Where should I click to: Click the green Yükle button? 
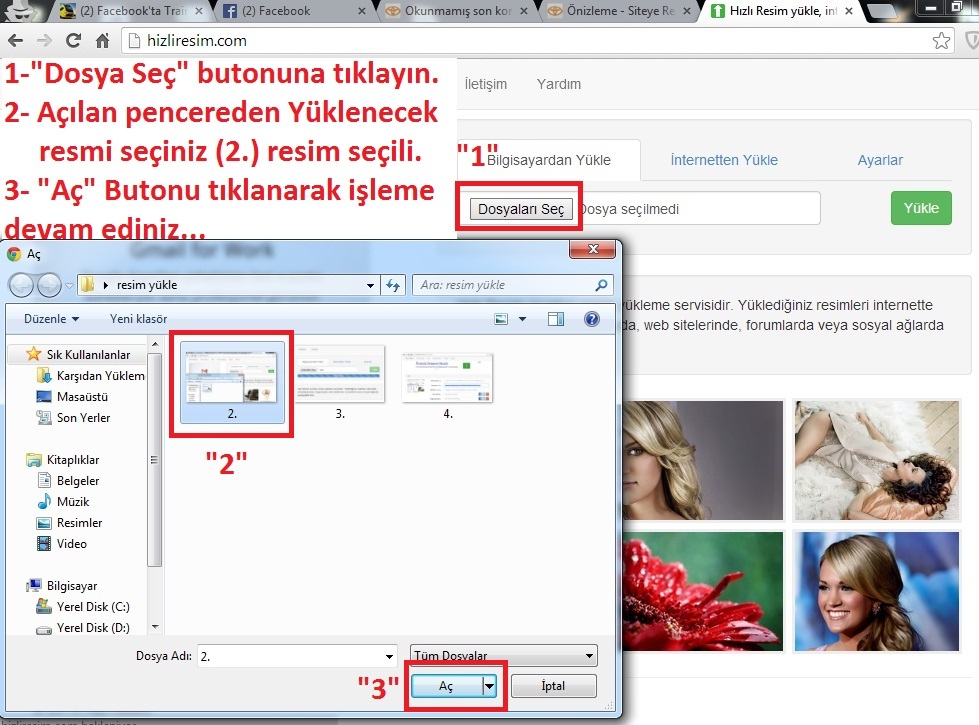coord(920,208)
